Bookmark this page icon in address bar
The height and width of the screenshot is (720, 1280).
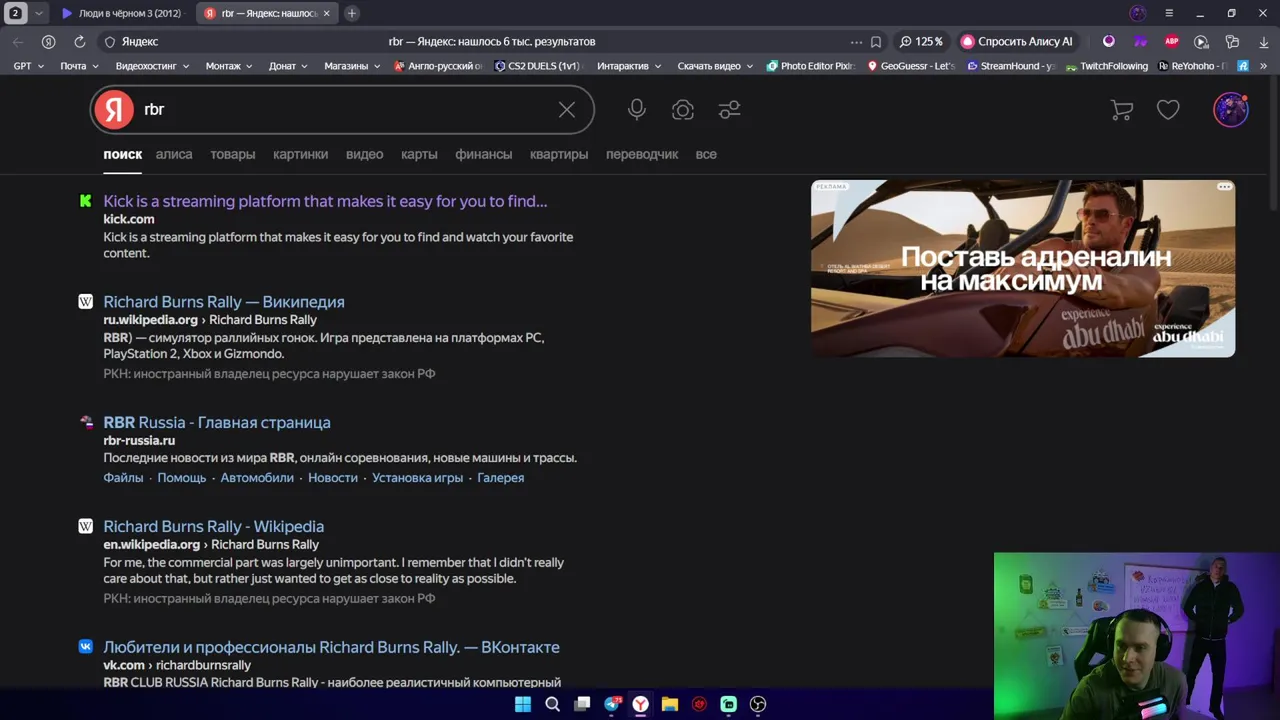pos(876,42)
